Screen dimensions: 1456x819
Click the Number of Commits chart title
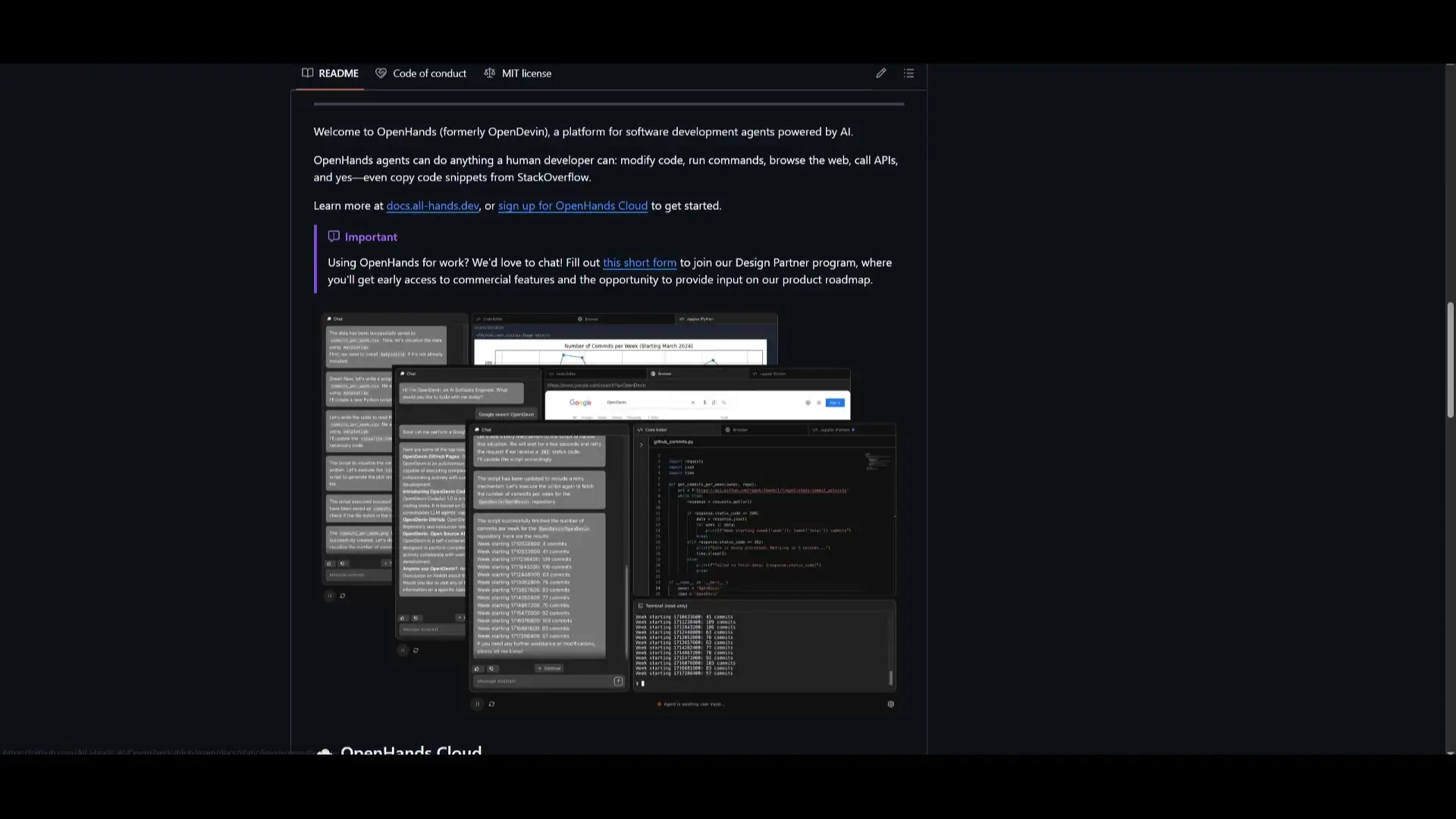628,346
